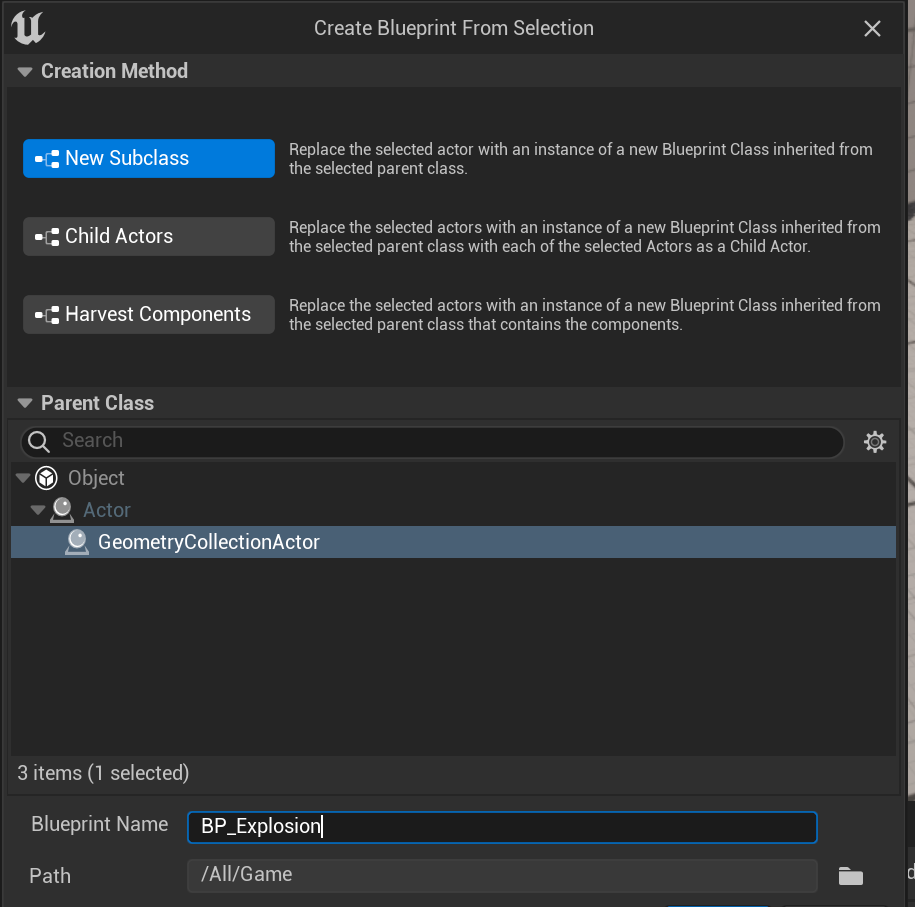Click the Actor class icon in tree
The height and width of the screenshot is (907, 915).
[x=62, y=510]
